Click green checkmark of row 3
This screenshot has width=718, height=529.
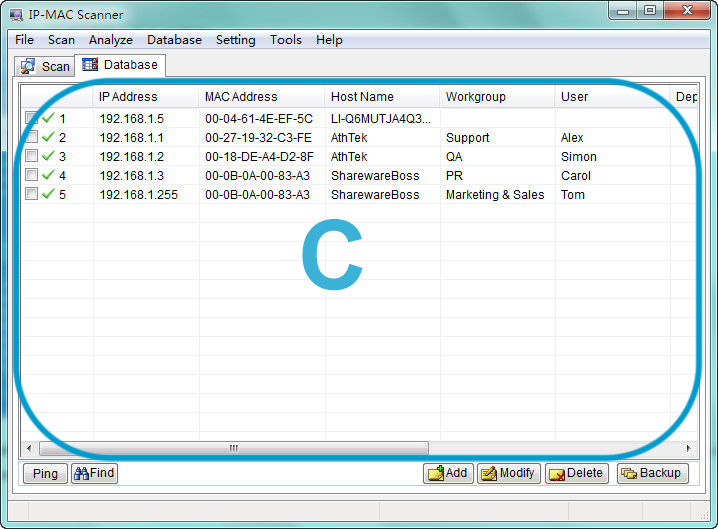[x=48, y=156]
